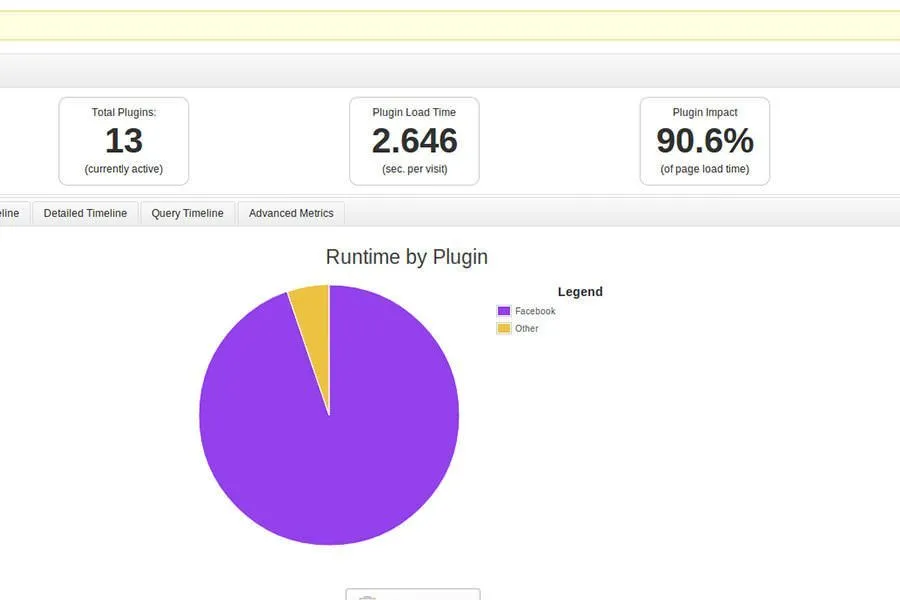The image size is (900, 600).
Task: Click the yellow Other legend swatch
Action: pos(503,328)
